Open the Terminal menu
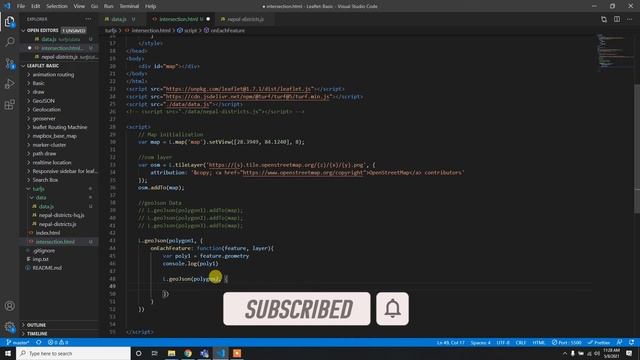 (x=129, y=6)
